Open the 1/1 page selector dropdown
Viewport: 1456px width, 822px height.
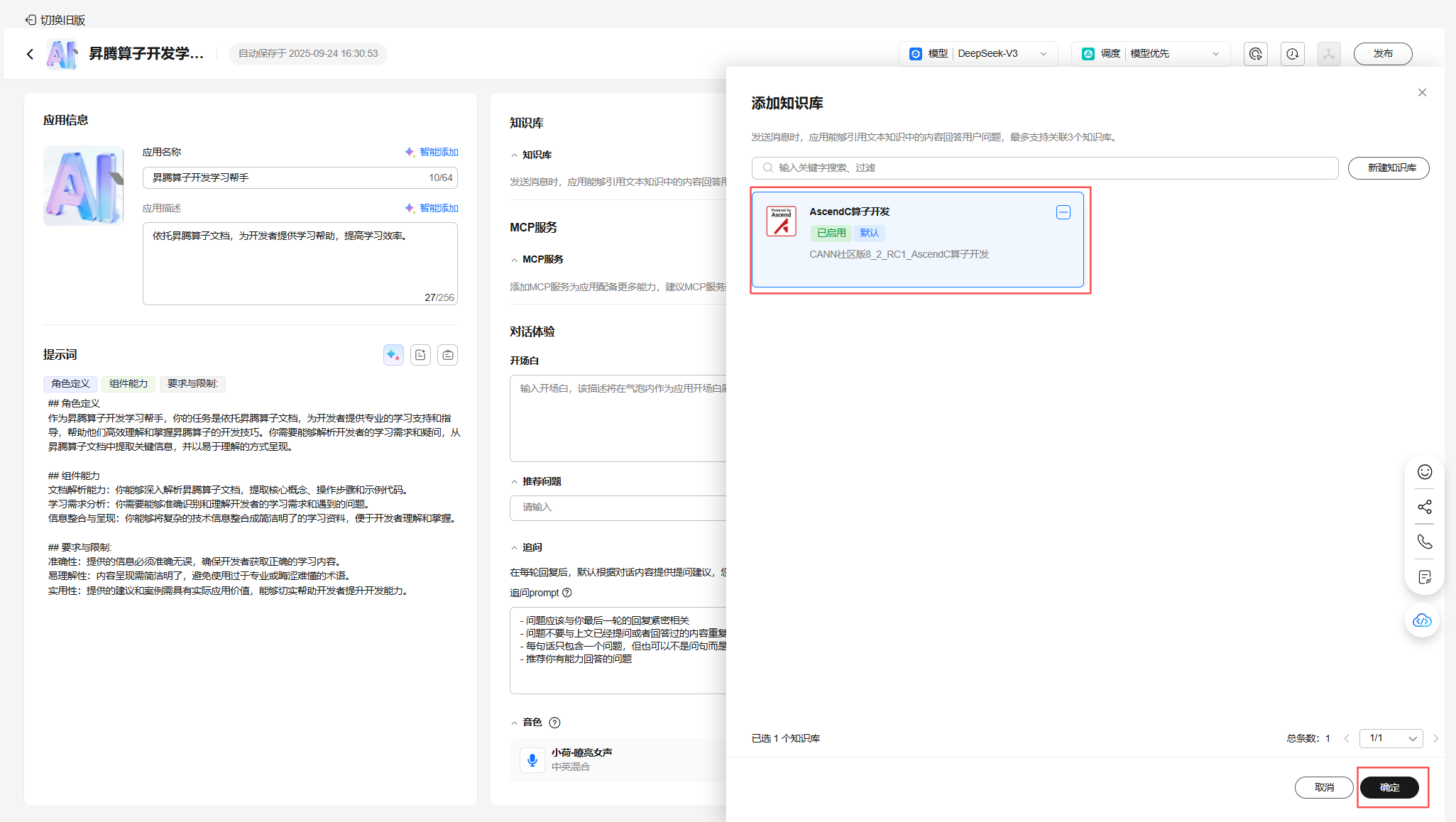(x=1391, y=738)
